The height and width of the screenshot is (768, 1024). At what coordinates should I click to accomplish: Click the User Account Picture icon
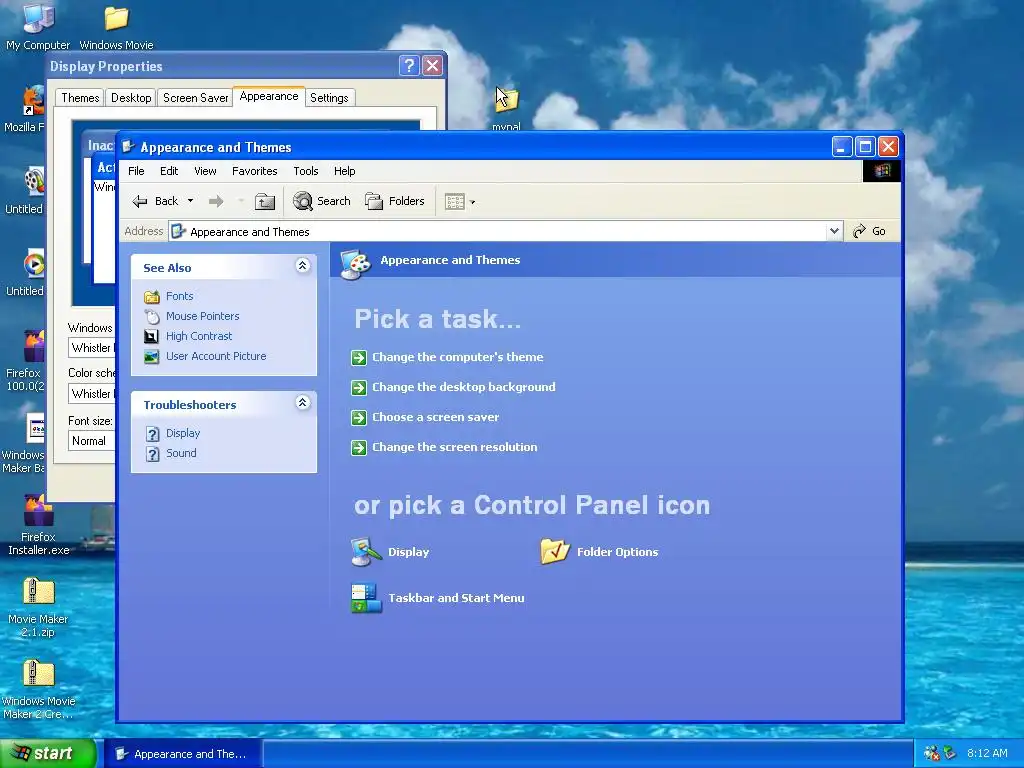point(152,357)
